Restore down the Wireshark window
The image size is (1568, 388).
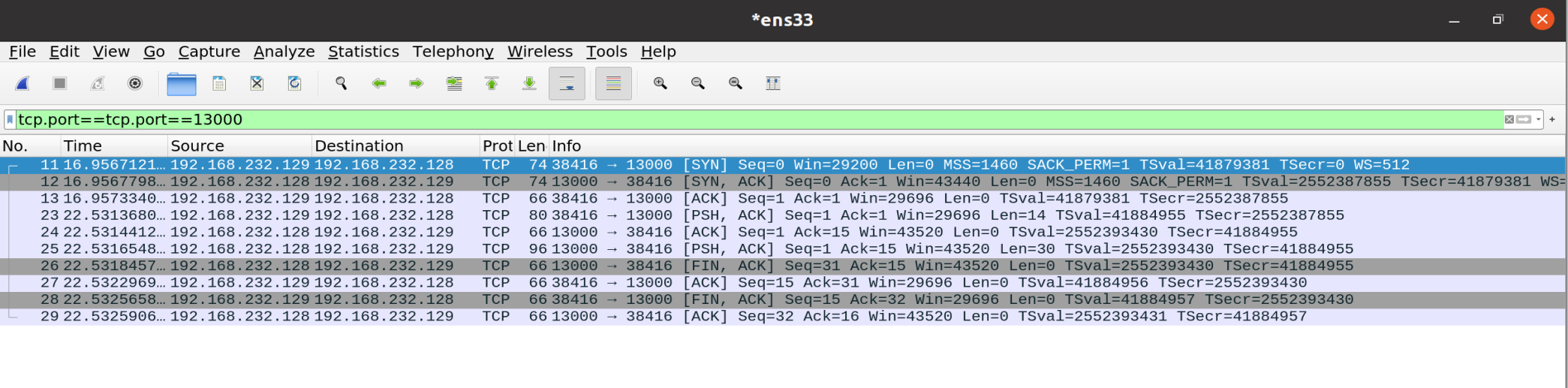tap(1497, 20)
